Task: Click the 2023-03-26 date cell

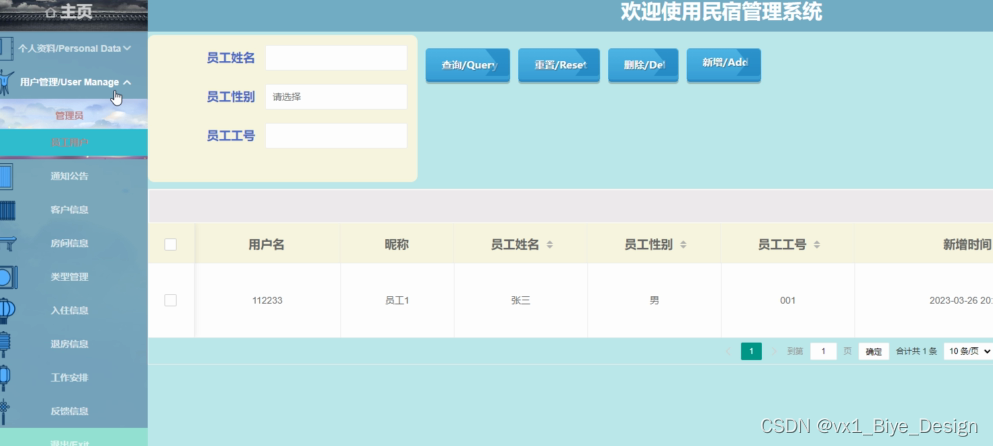Action: click(x=961, y=300)
